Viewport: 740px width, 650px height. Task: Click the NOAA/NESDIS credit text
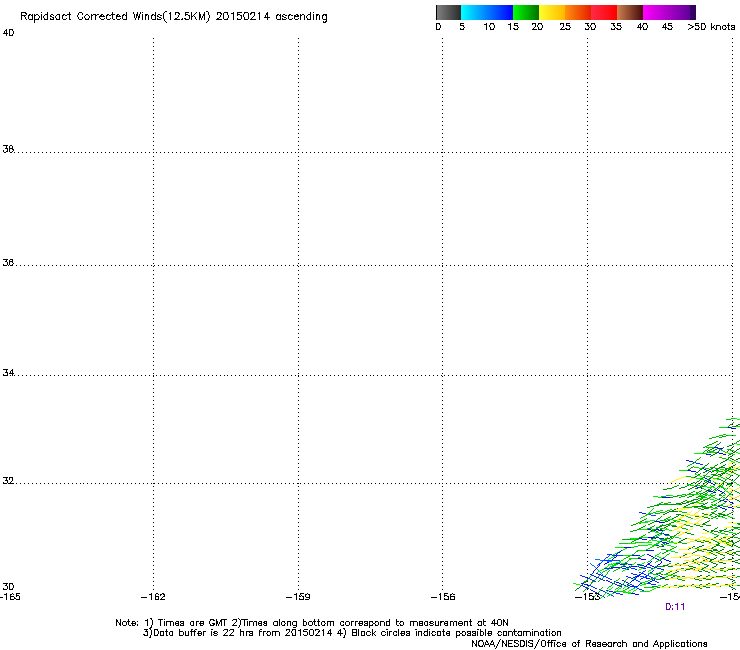pos(589,644)
